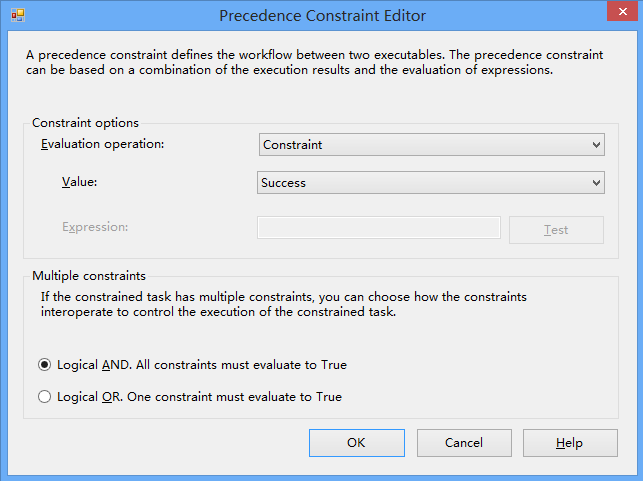Expand the Evaluation operation dropdown arrow
Viewport: 643px width, 481px height.
[596, 145]
